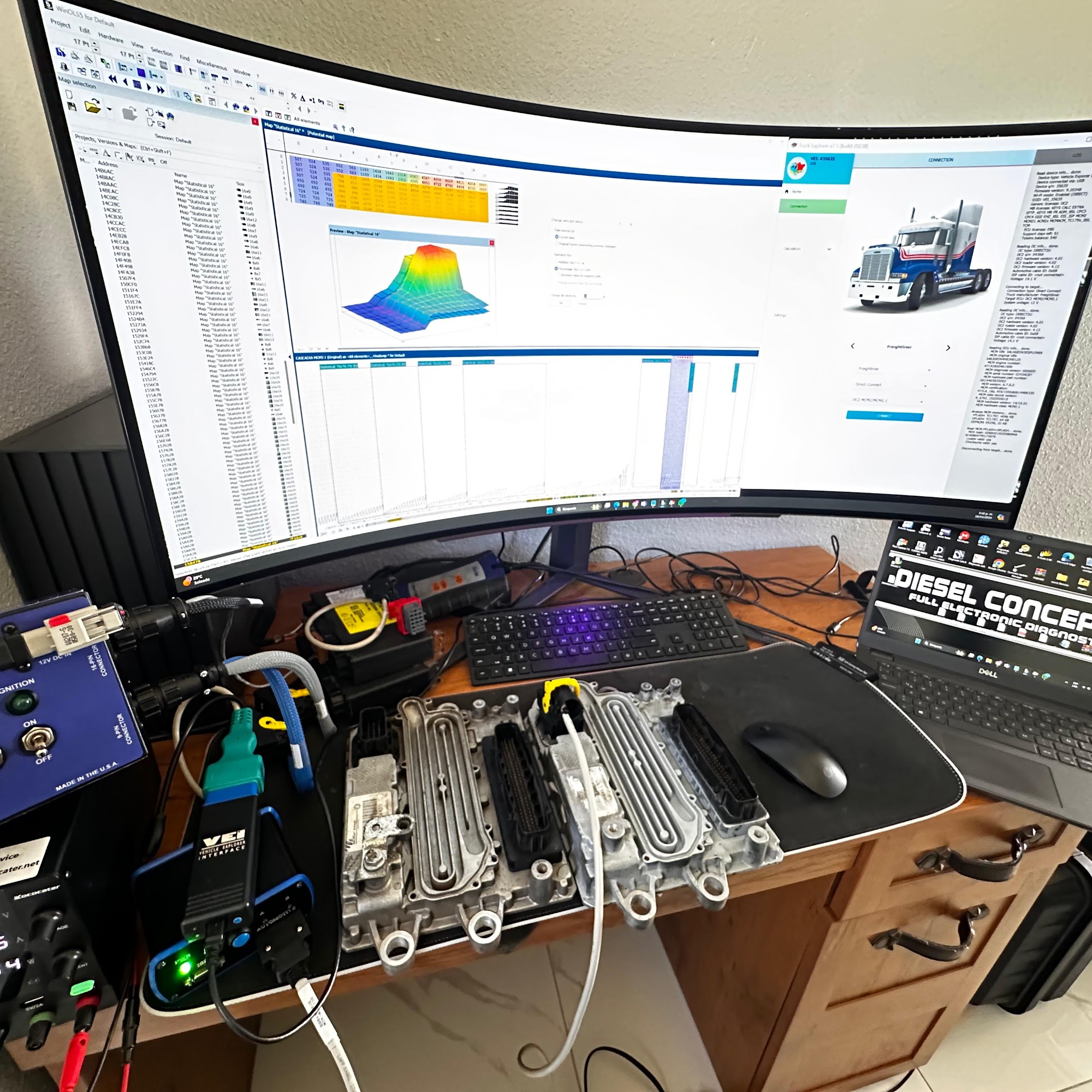The image size is (1092, 1092).
Task: Click the Home icon in Truck Explorer sidebar
Action: (786, 192)
